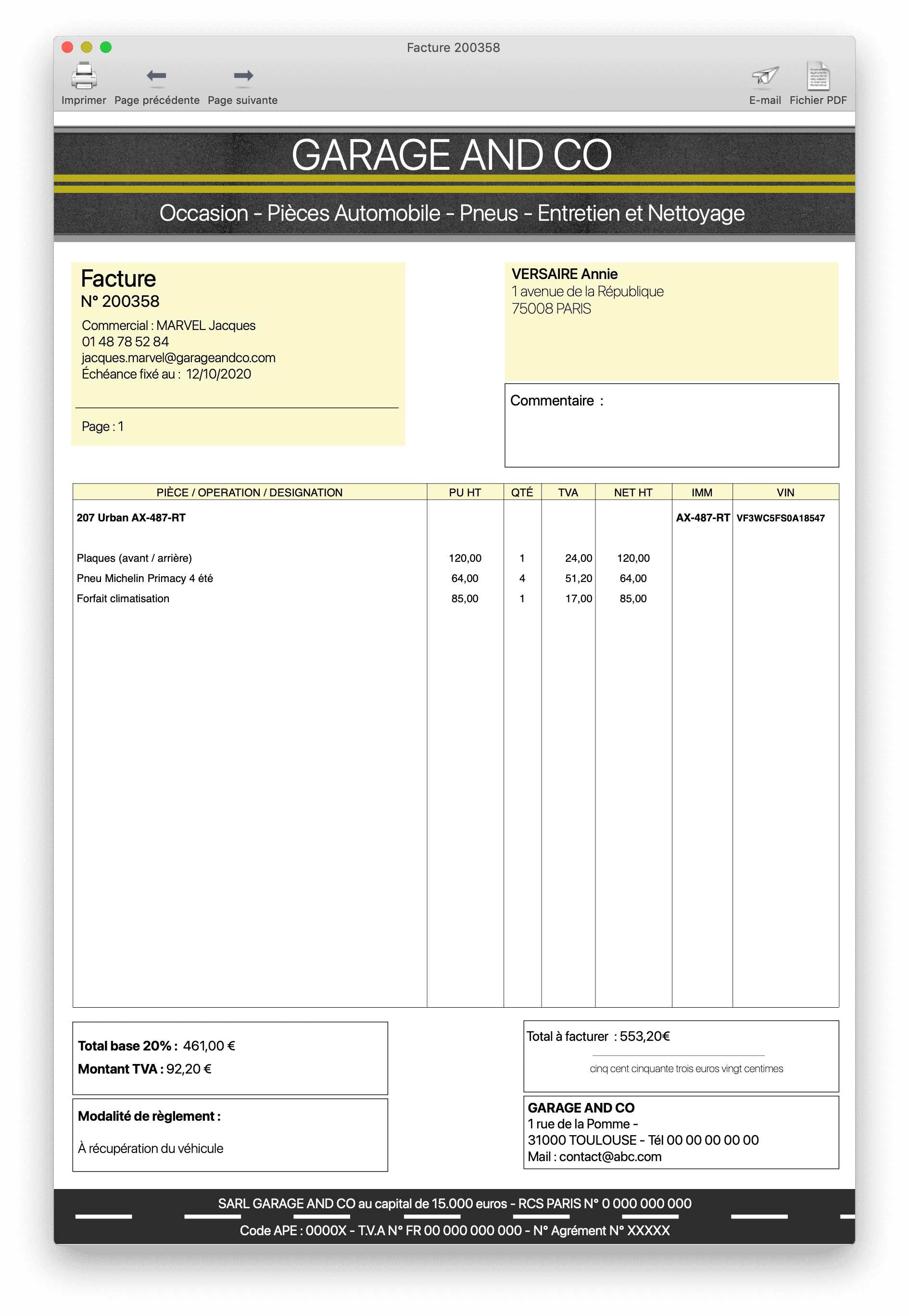Click phone number 01 48 78 52 84

coord(126,342)
